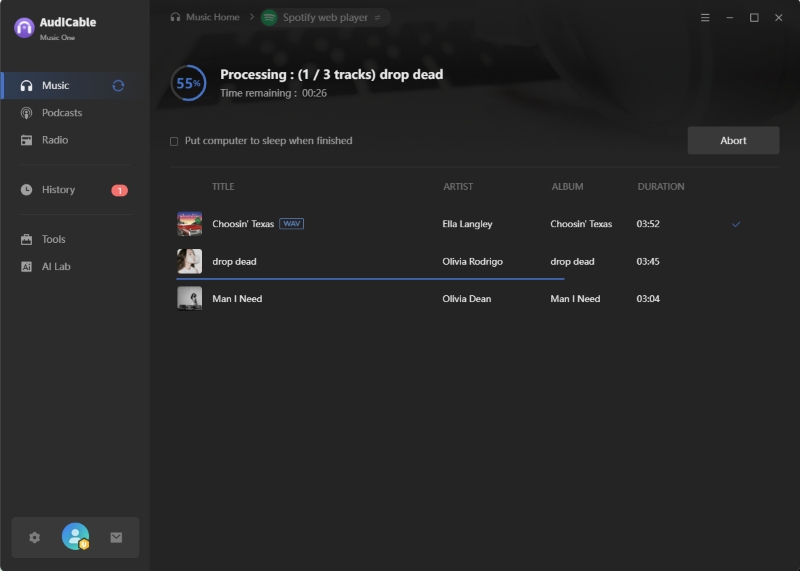This screenshot has width=800, height=571.
Task: Click the Choosin' Texas album thumbnail
Action: pyautogui.click(x=189, y=224)
